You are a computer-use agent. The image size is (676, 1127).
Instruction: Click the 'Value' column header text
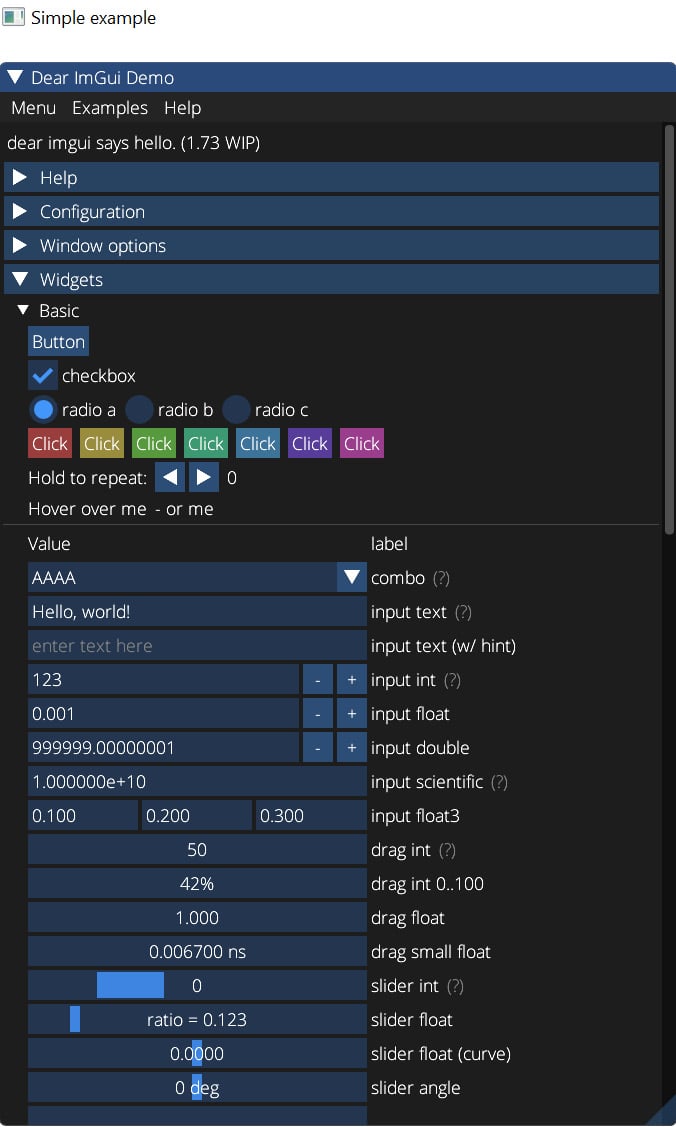(x=49, y=543)
